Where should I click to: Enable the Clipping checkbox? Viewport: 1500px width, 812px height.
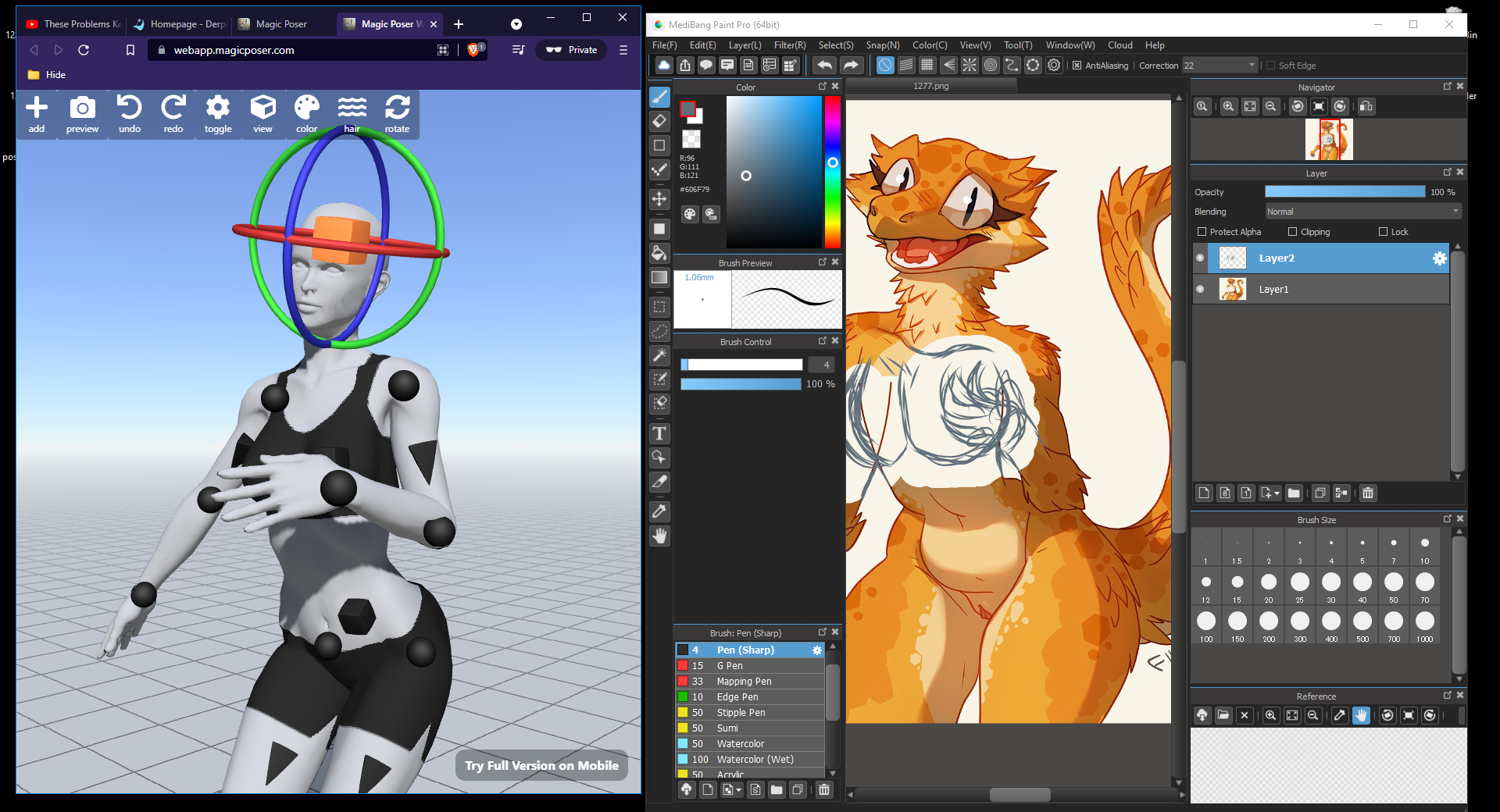[1293, 232]
